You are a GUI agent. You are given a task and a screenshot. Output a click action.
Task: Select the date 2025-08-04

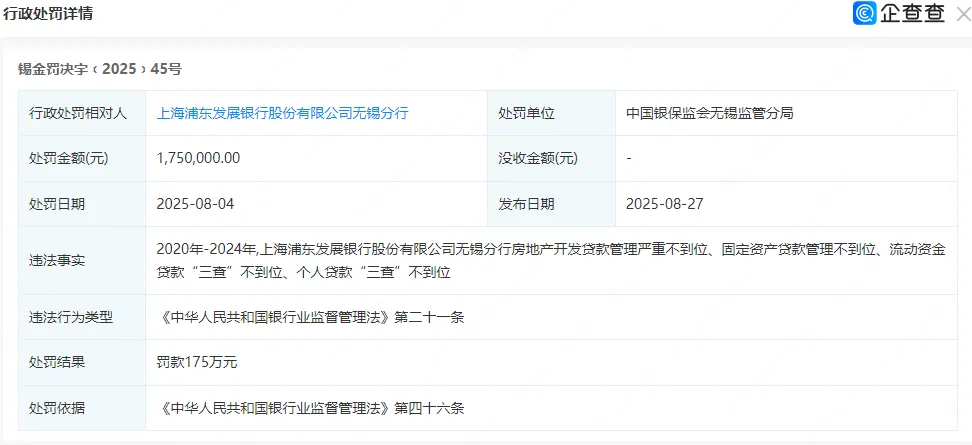pyautogui.click(x=195, y=204)
